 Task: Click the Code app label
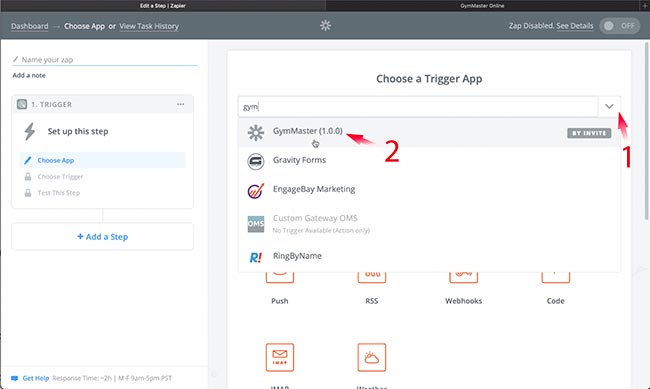[555, 301]
